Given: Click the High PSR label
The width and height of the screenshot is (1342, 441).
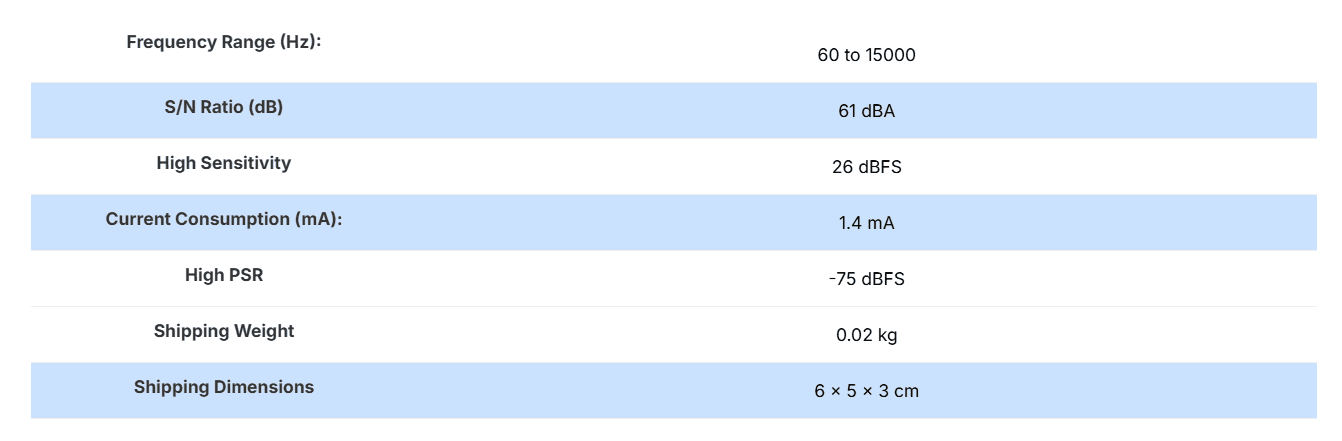Looking at the screenshot, I should coord(224,275).
